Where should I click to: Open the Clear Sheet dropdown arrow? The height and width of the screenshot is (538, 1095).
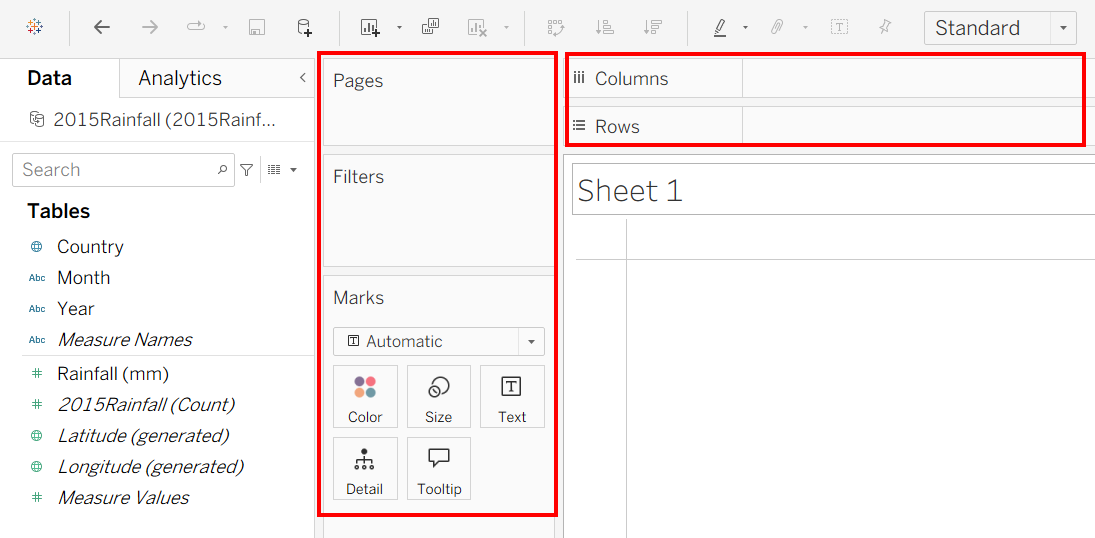[506, 28]
